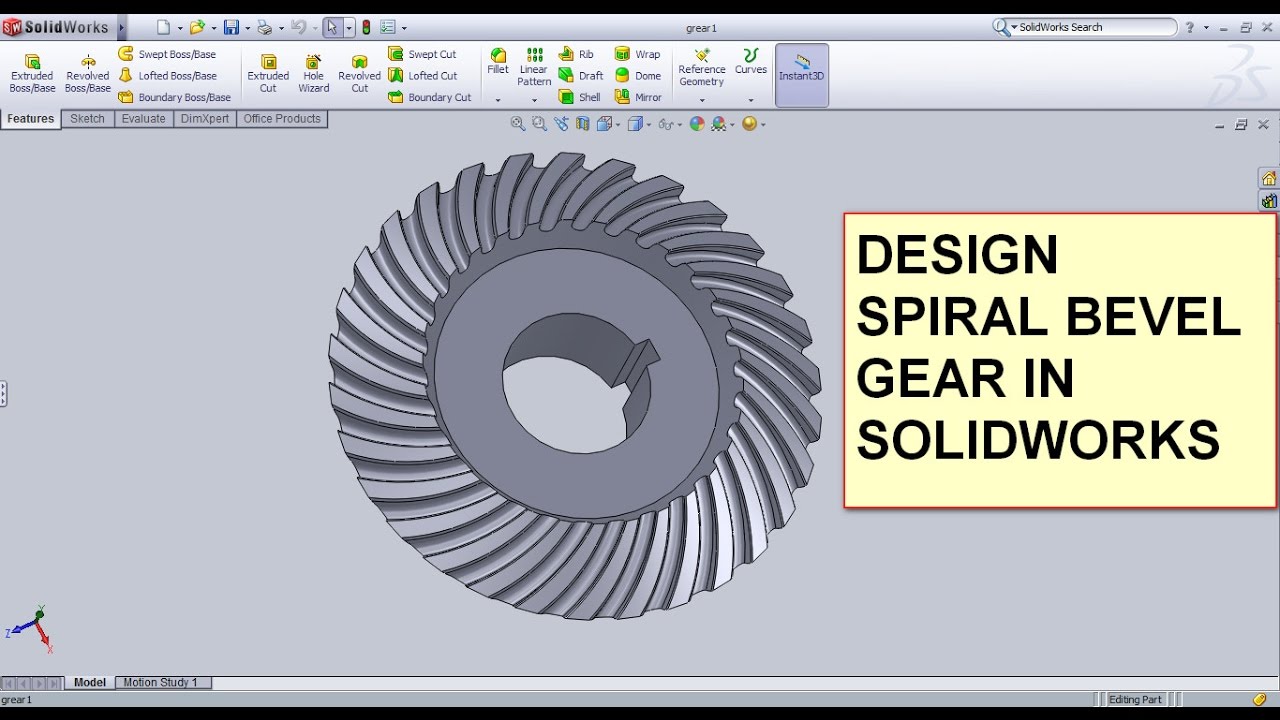Open the View Orientation icon
Viewport: 1280px width, 720px height.
(x=603, y=124)
